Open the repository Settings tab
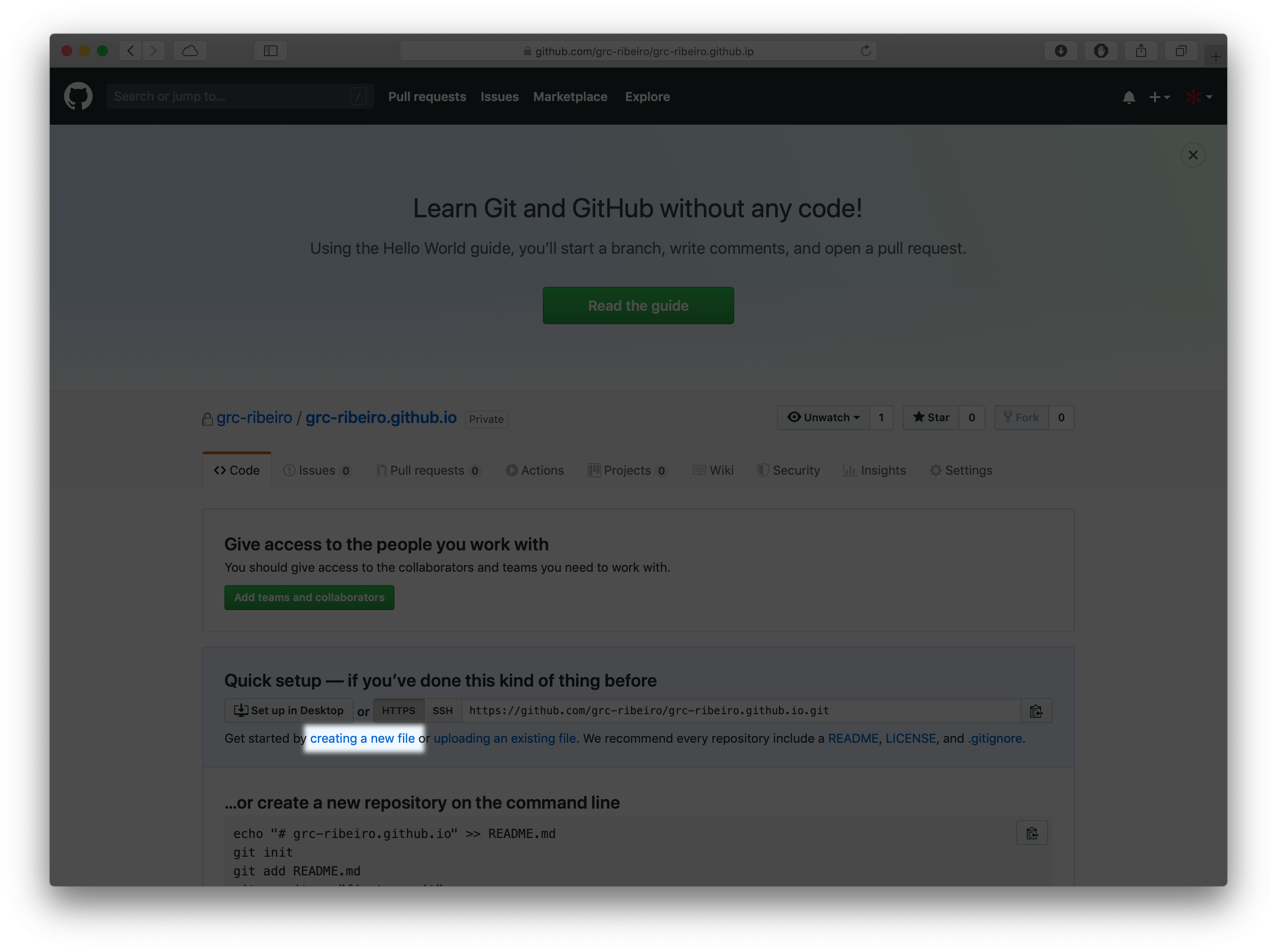Screen dimensions: 1277x952 tap(960, 470)
